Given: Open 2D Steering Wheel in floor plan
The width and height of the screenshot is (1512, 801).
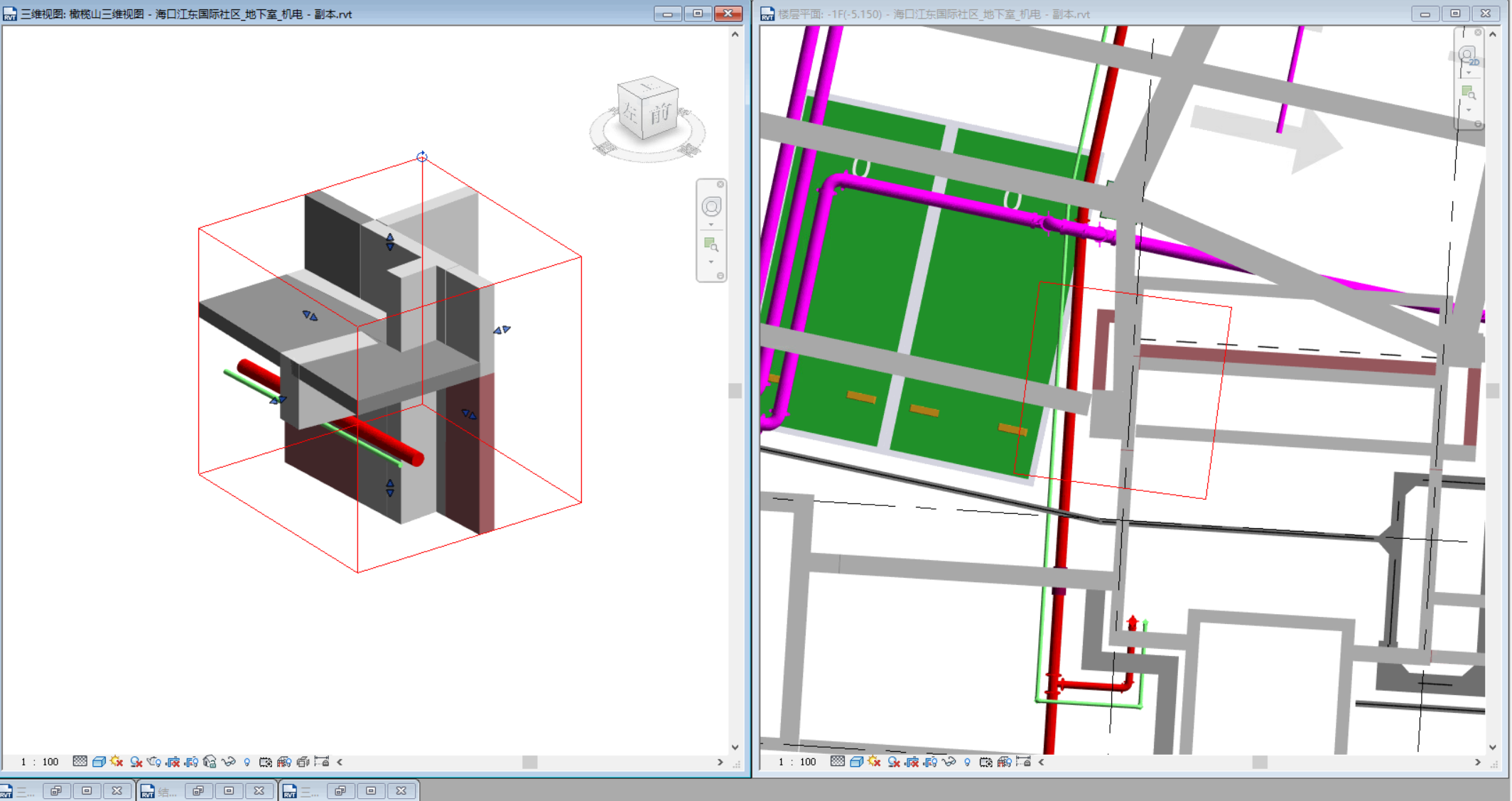Looking at the screenshot, I should [x=1468, y=55].
